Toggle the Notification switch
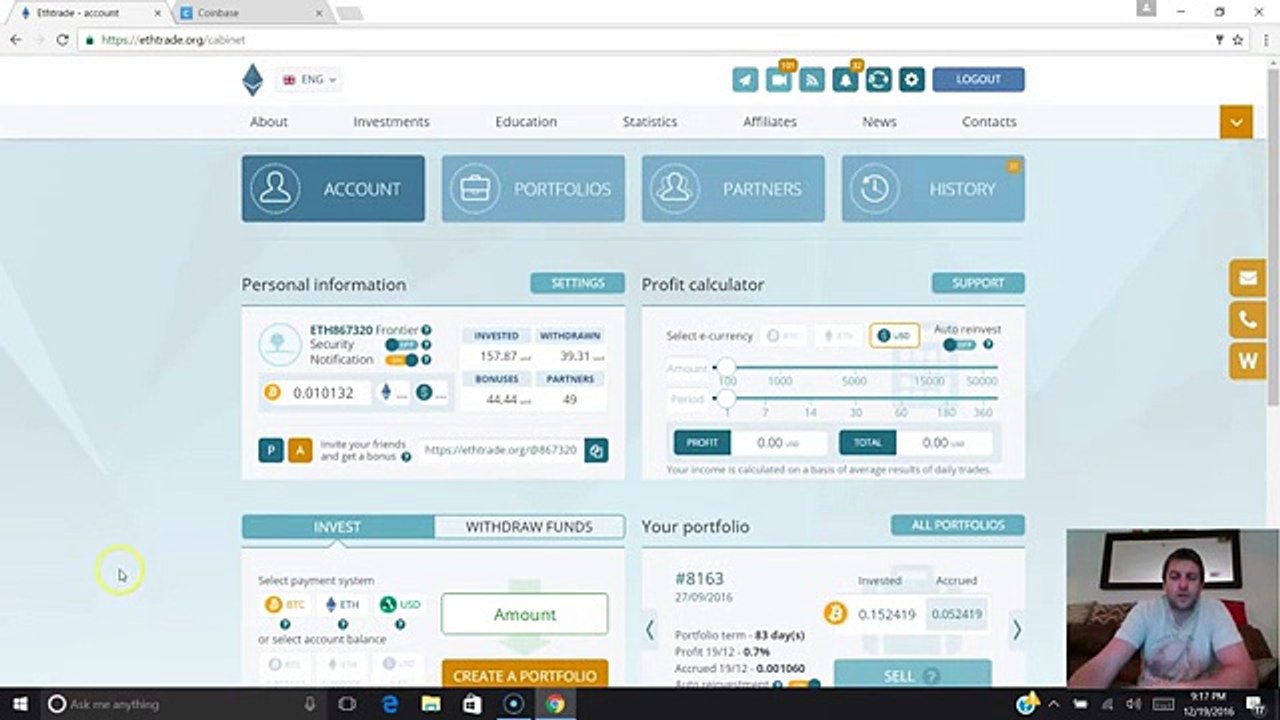The width and height of the screenshot is (1280, 720). pos(402,359)
